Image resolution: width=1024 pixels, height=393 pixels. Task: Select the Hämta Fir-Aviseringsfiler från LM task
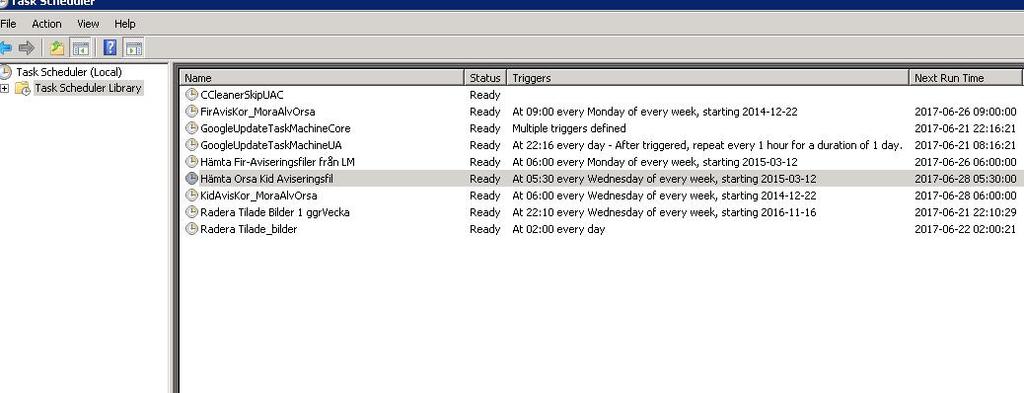pos(277,161)
